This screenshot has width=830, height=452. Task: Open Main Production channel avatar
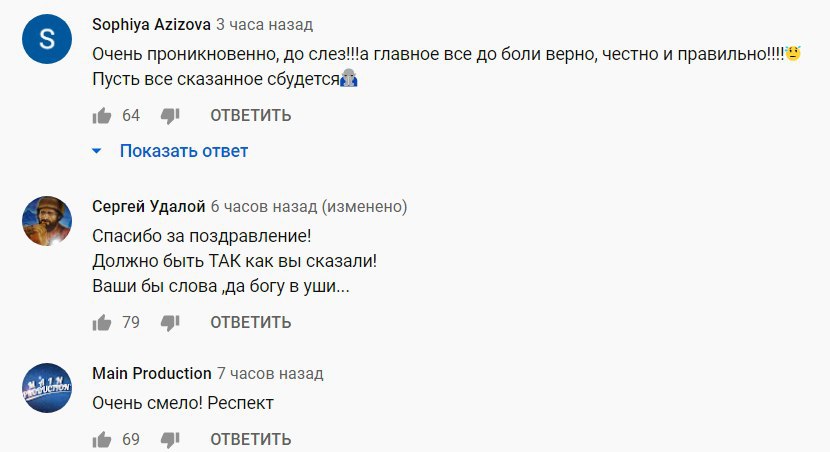click(48, 388)
